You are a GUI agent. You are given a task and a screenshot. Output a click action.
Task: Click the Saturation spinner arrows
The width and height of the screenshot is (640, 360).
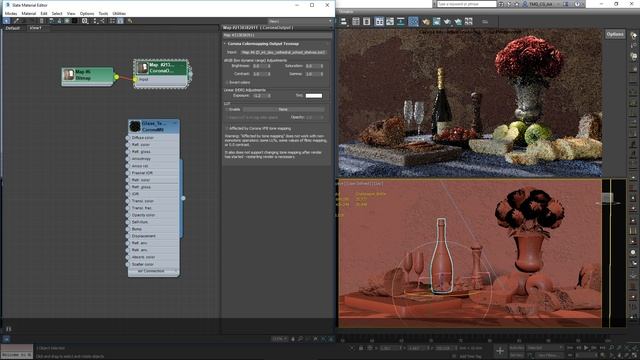[x=322, y=66]
